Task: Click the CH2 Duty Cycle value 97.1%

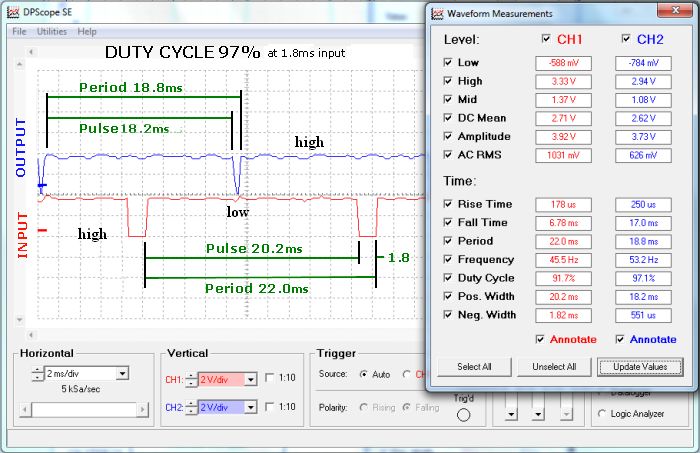Action: click(x=643, y=278)
